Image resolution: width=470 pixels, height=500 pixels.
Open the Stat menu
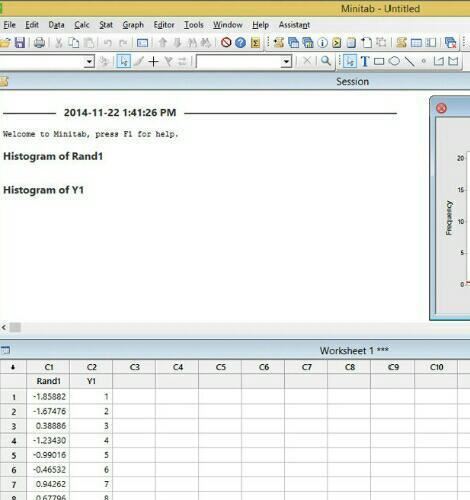106,25
